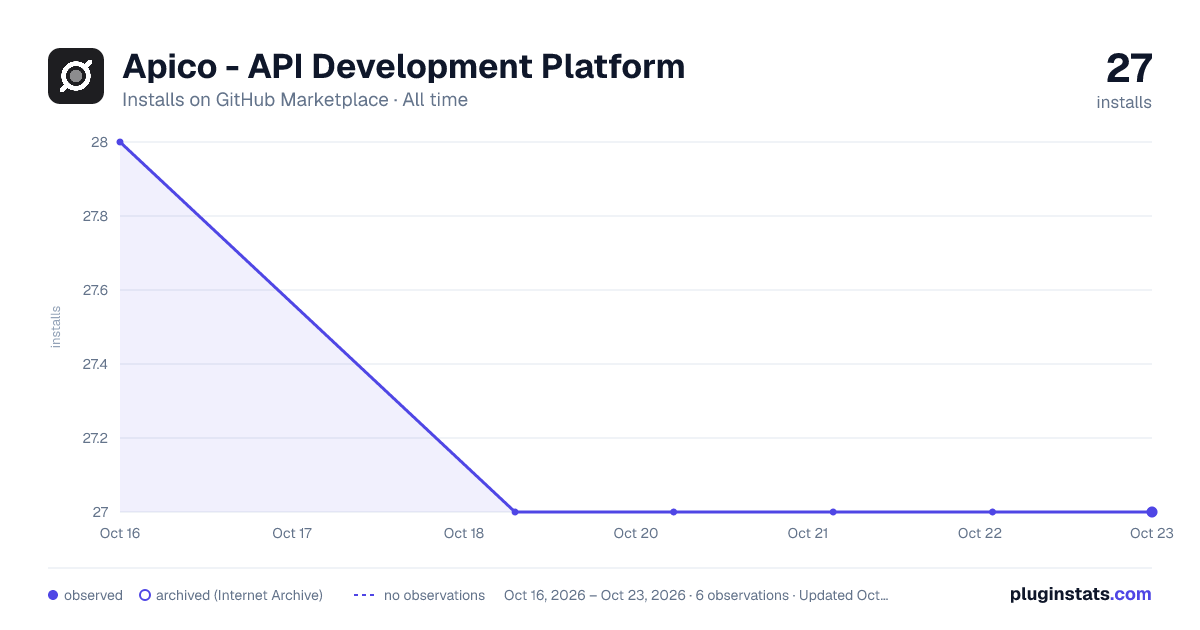
Task: Click the Oct 21 x-axis label
Action: coord(808,533)
